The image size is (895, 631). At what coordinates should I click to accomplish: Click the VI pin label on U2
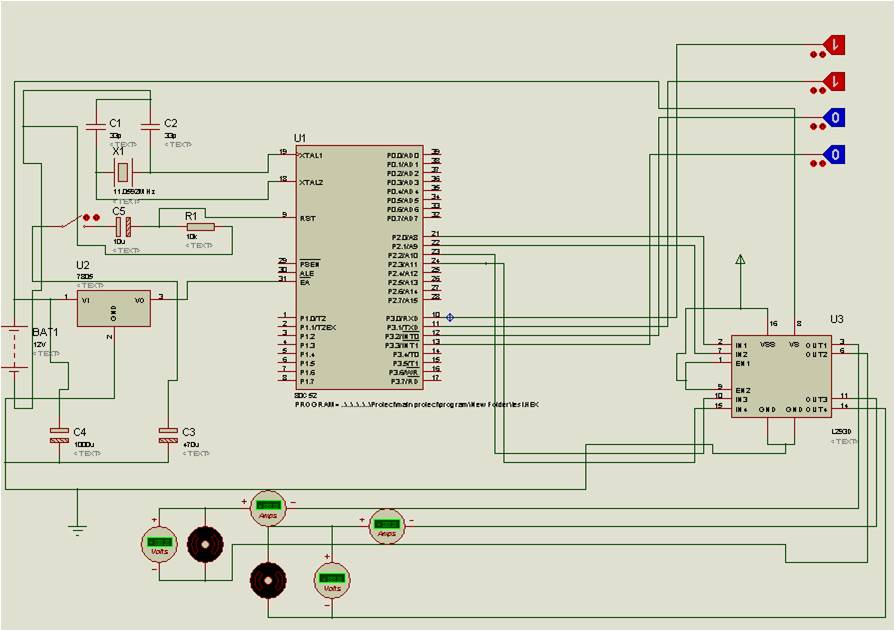86,300
